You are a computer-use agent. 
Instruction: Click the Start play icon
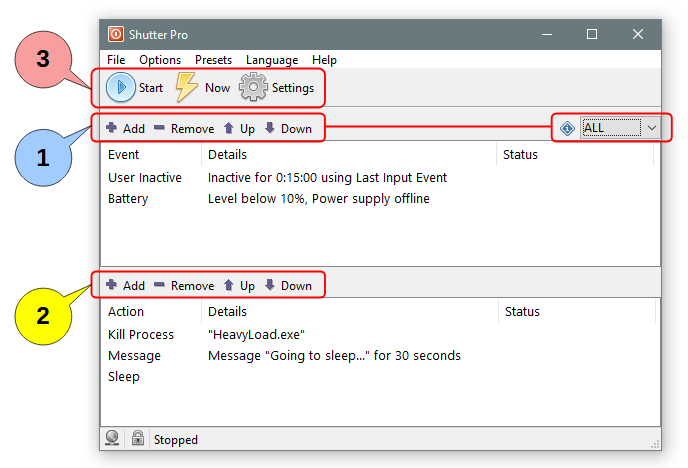(121, 88)
